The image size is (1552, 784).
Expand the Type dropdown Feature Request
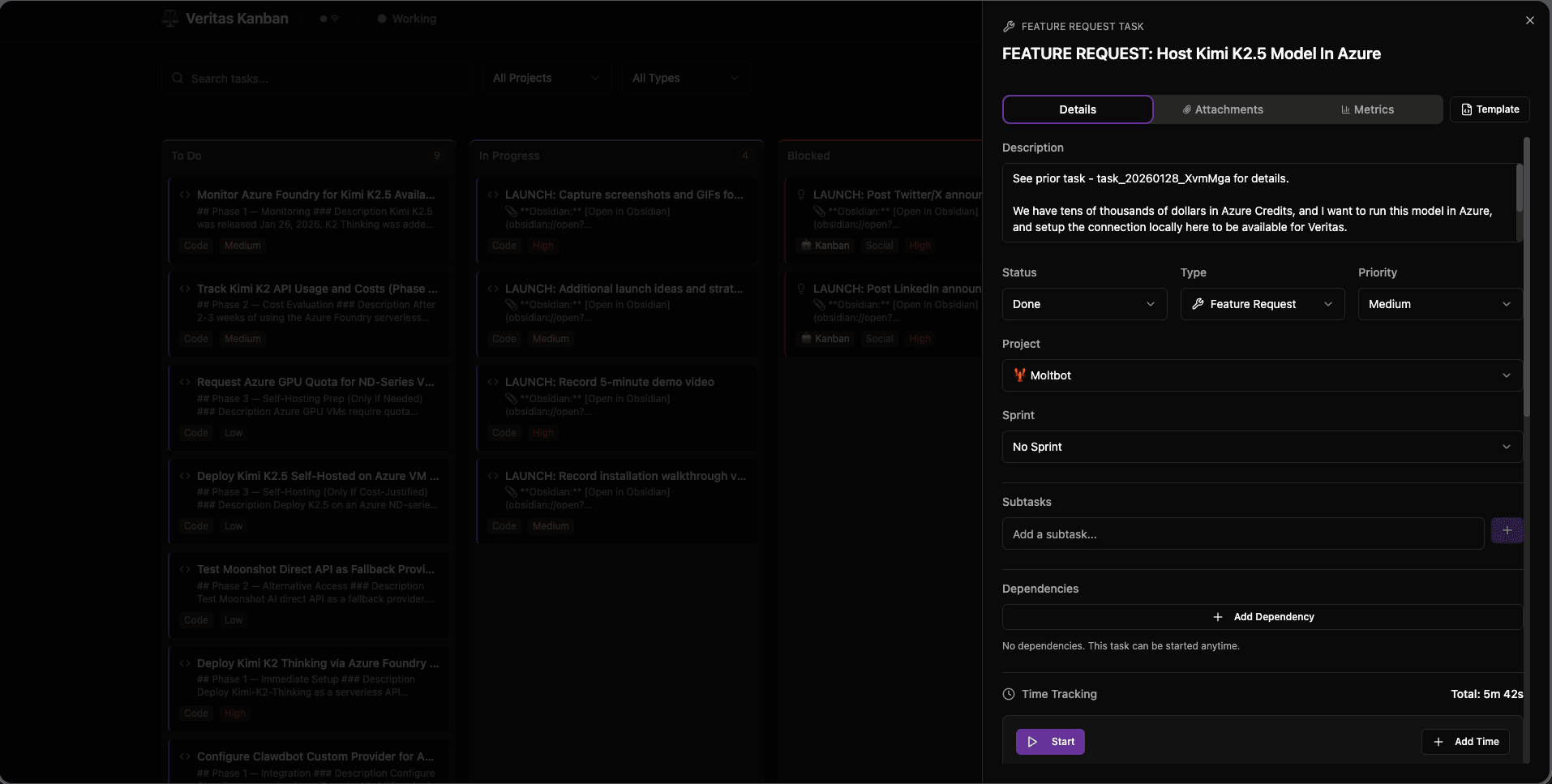click(1262, 304)
